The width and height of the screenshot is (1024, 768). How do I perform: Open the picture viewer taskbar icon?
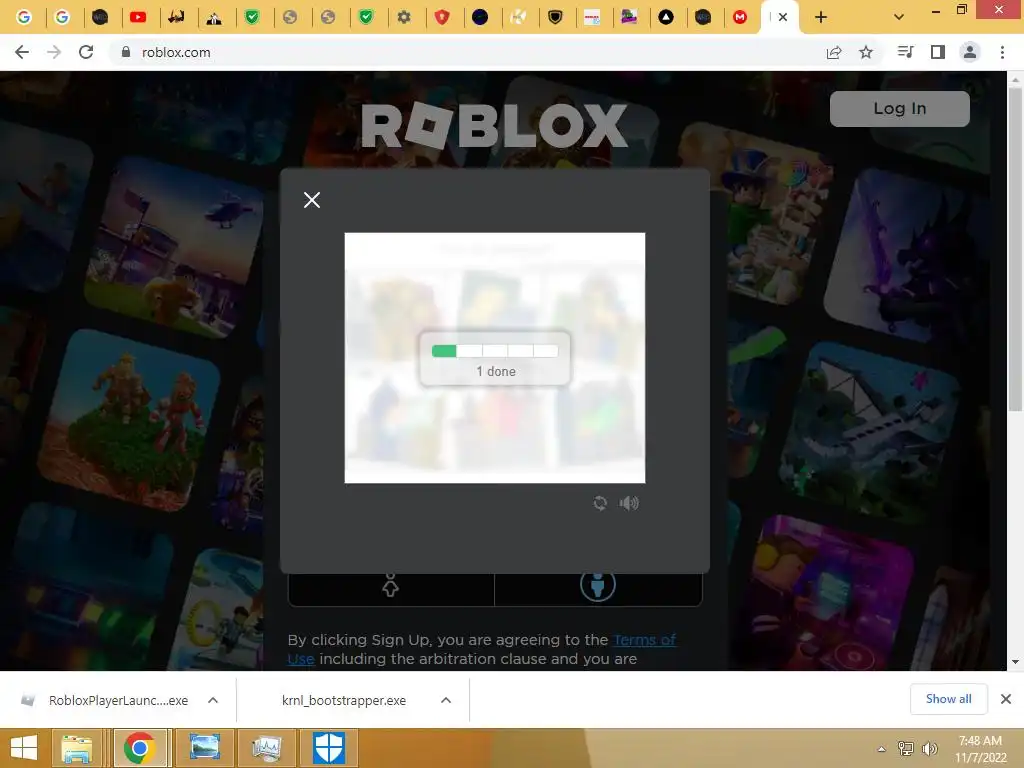coord(204,748)
